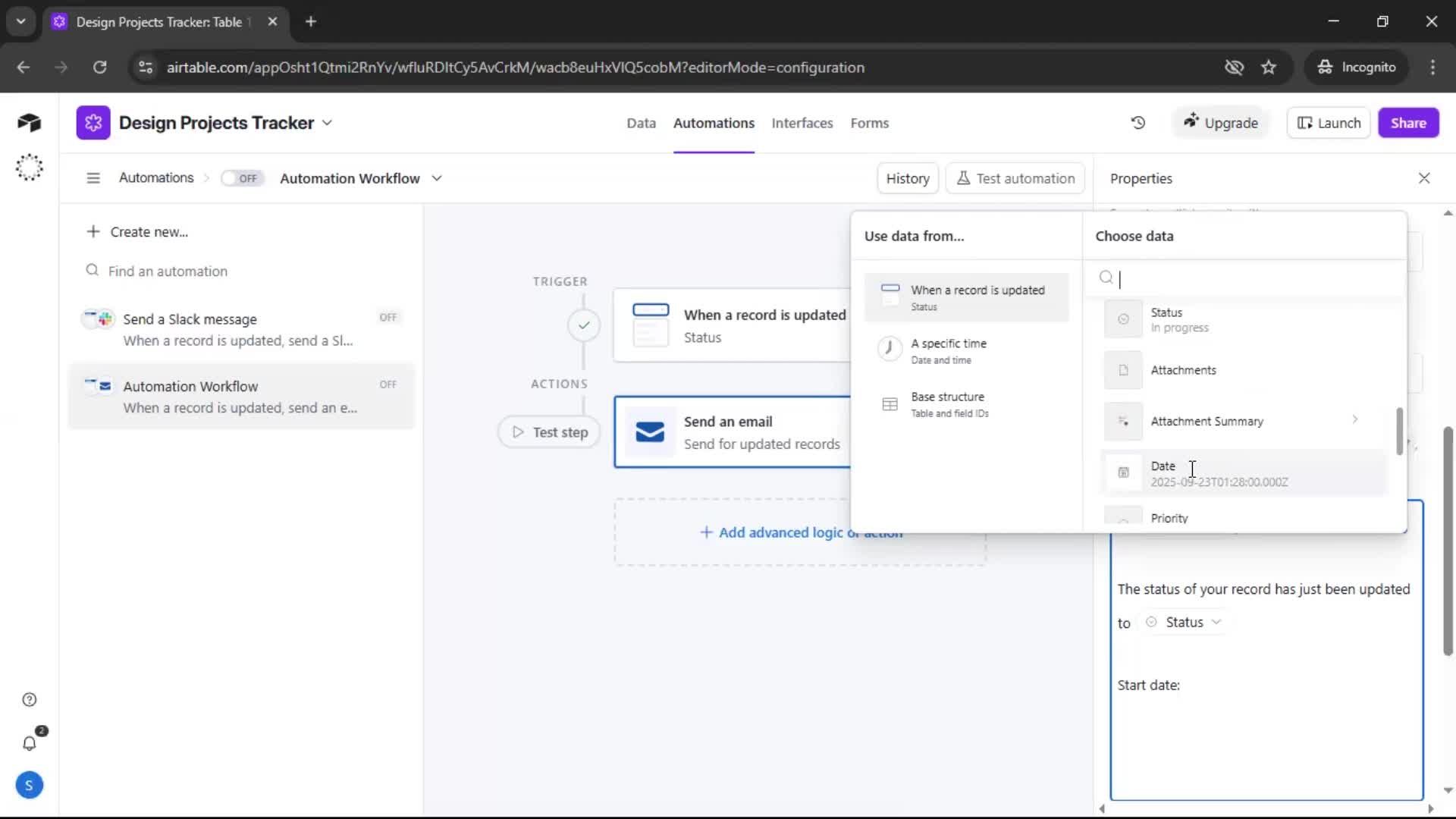This screenshot has width=1456, height=819.
Task: Open the user account avatar S
Action: pos(29,785)
